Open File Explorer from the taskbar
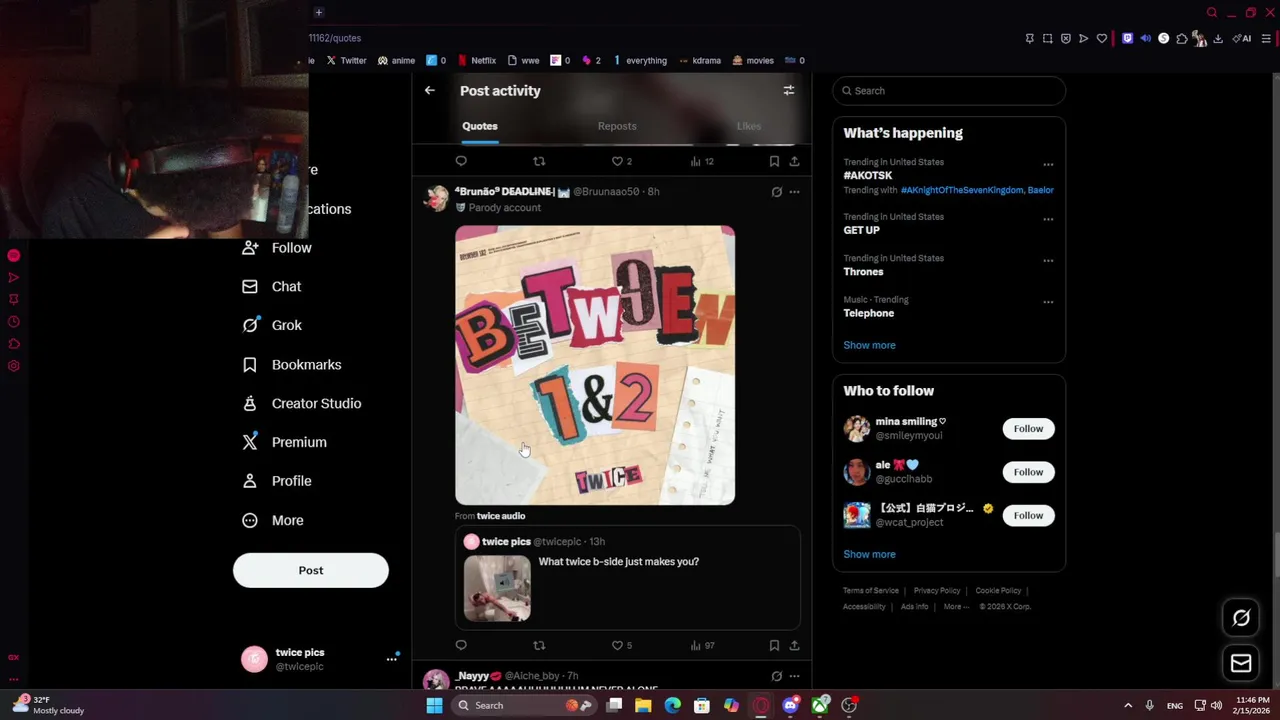Screen dimensions: 1280x720 (643, 705)
